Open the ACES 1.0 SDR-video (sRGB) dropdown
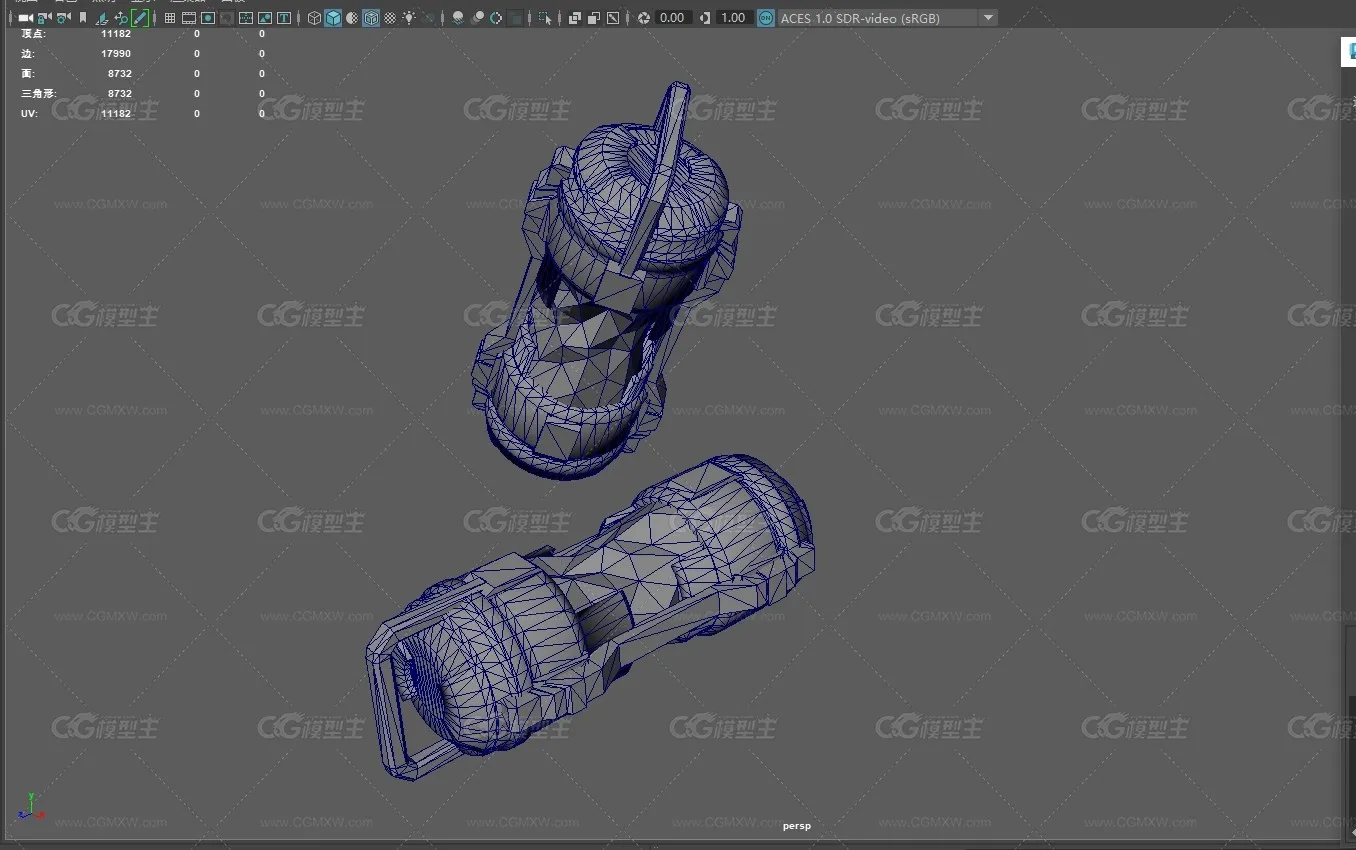Screen dimensions: 1356x850 [x=887, y=18]
